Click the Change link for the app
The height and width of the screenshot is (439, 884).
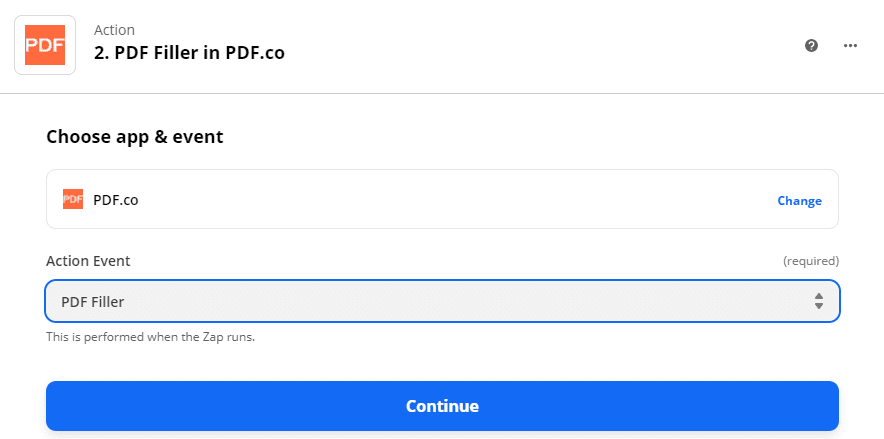tap(799, 200)
